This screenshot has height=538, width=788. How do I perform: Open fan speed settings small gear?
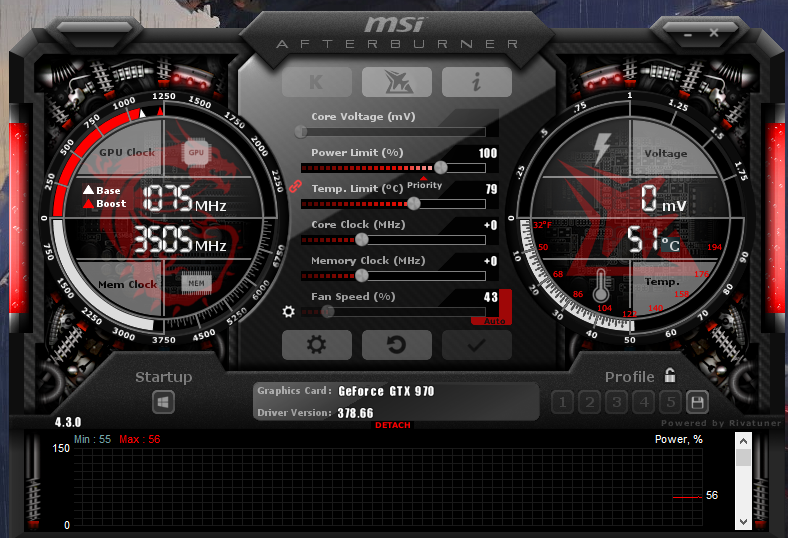[x=288, y=311]
